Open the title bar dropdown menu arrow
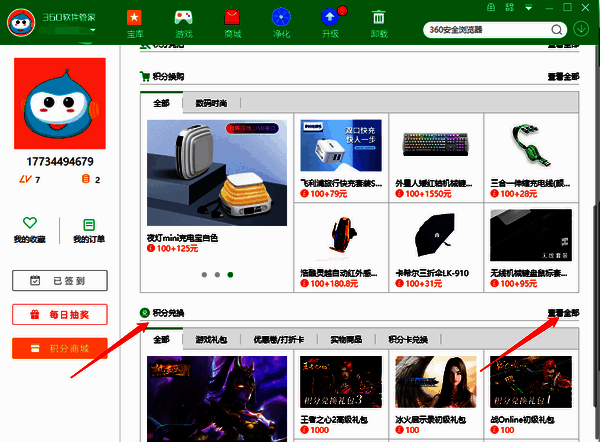Screen dimensions: 600x442 point(528,8)
